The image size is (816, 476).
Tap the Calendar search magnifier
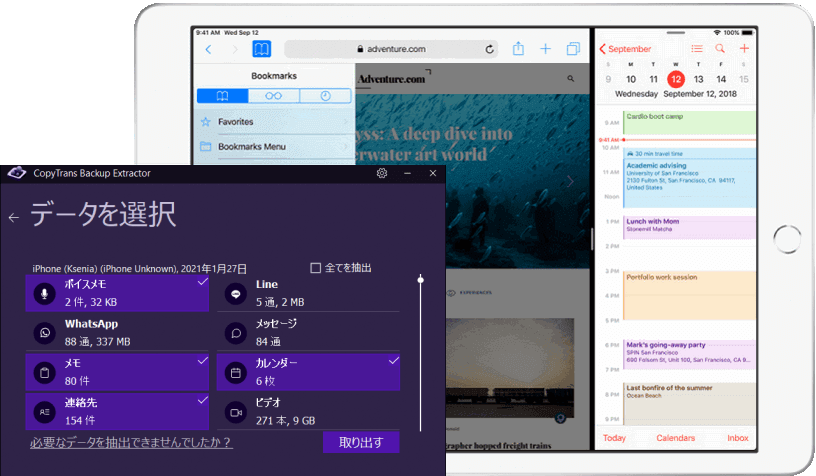pyautogui.click(x=720, y=48)
